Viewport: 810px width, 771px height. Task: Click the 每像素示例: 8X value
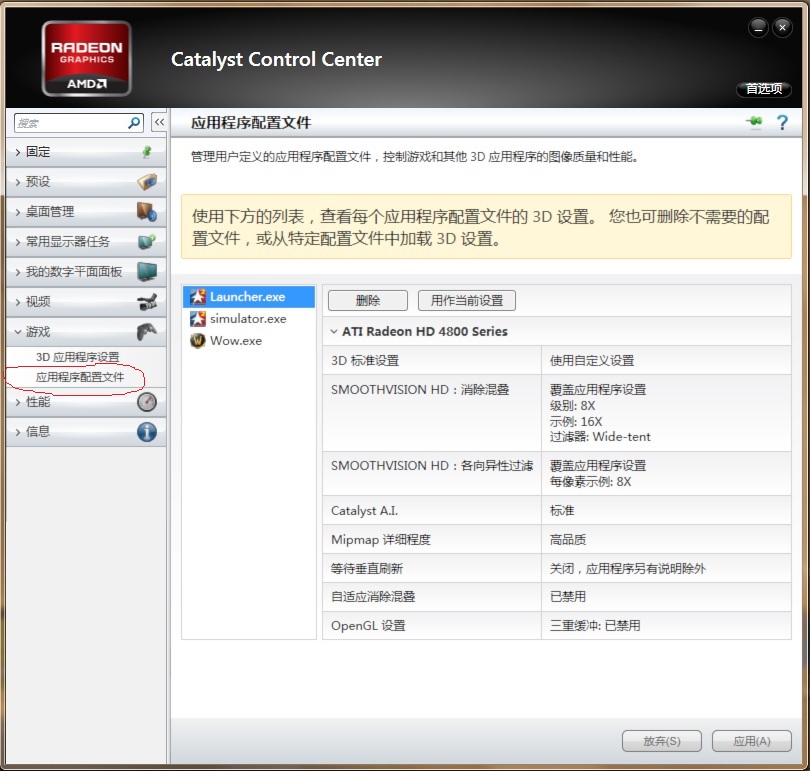[590, 482]
